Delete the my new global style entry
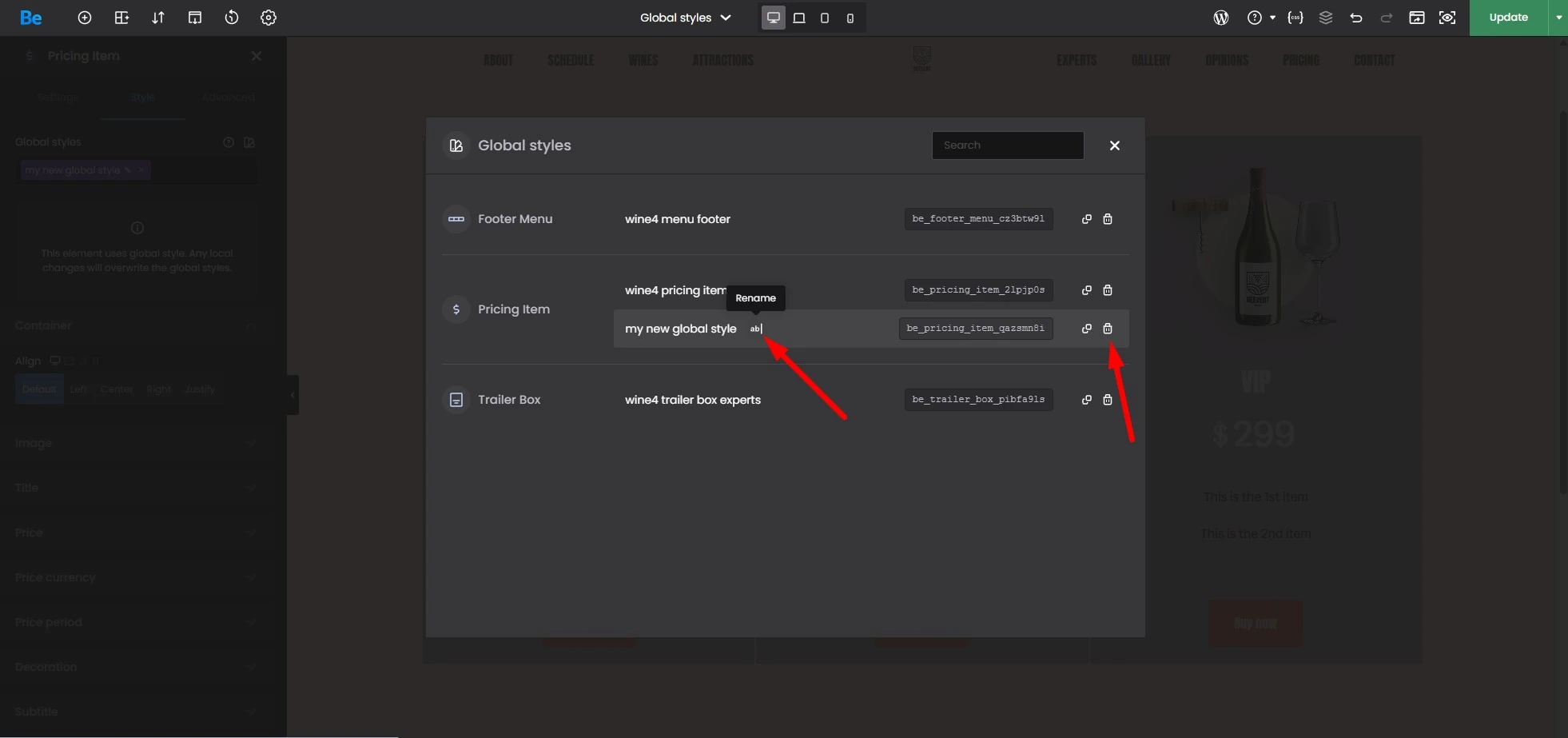Viewport: 1568px width, 738px height. [1108, 329]
